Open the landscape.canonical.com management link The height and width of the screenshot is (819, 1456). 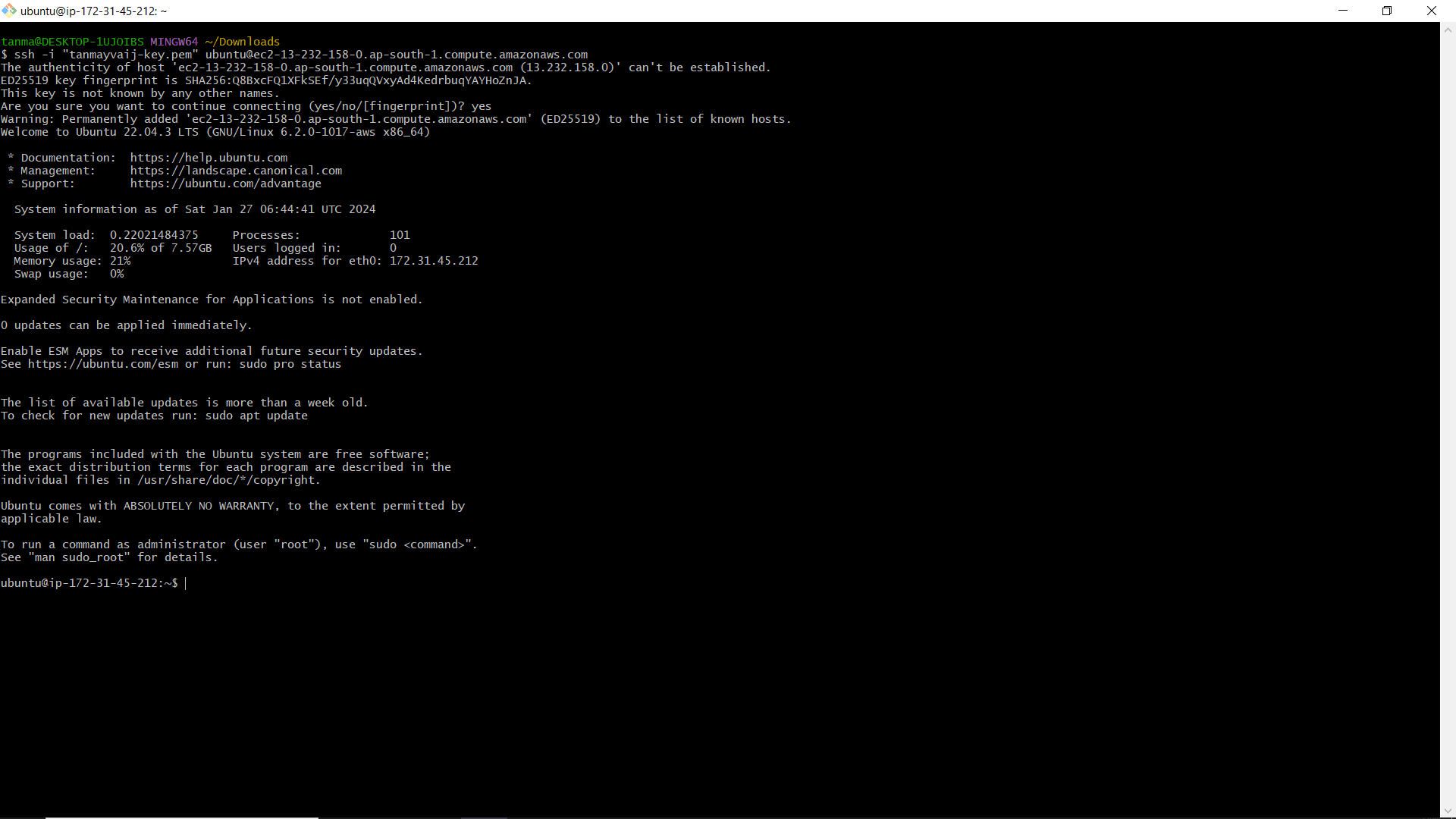point(236,170)
